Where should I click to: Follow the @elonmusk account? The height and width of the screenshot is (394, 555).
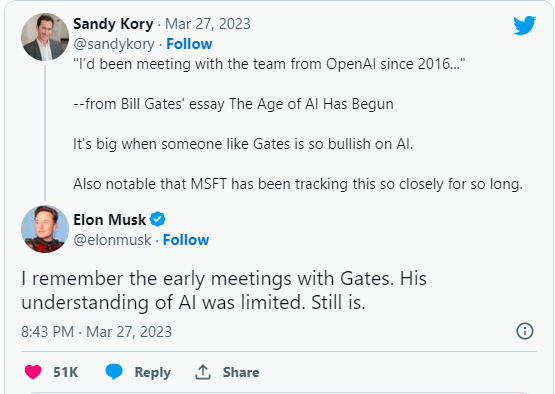[x=186, y=240]
